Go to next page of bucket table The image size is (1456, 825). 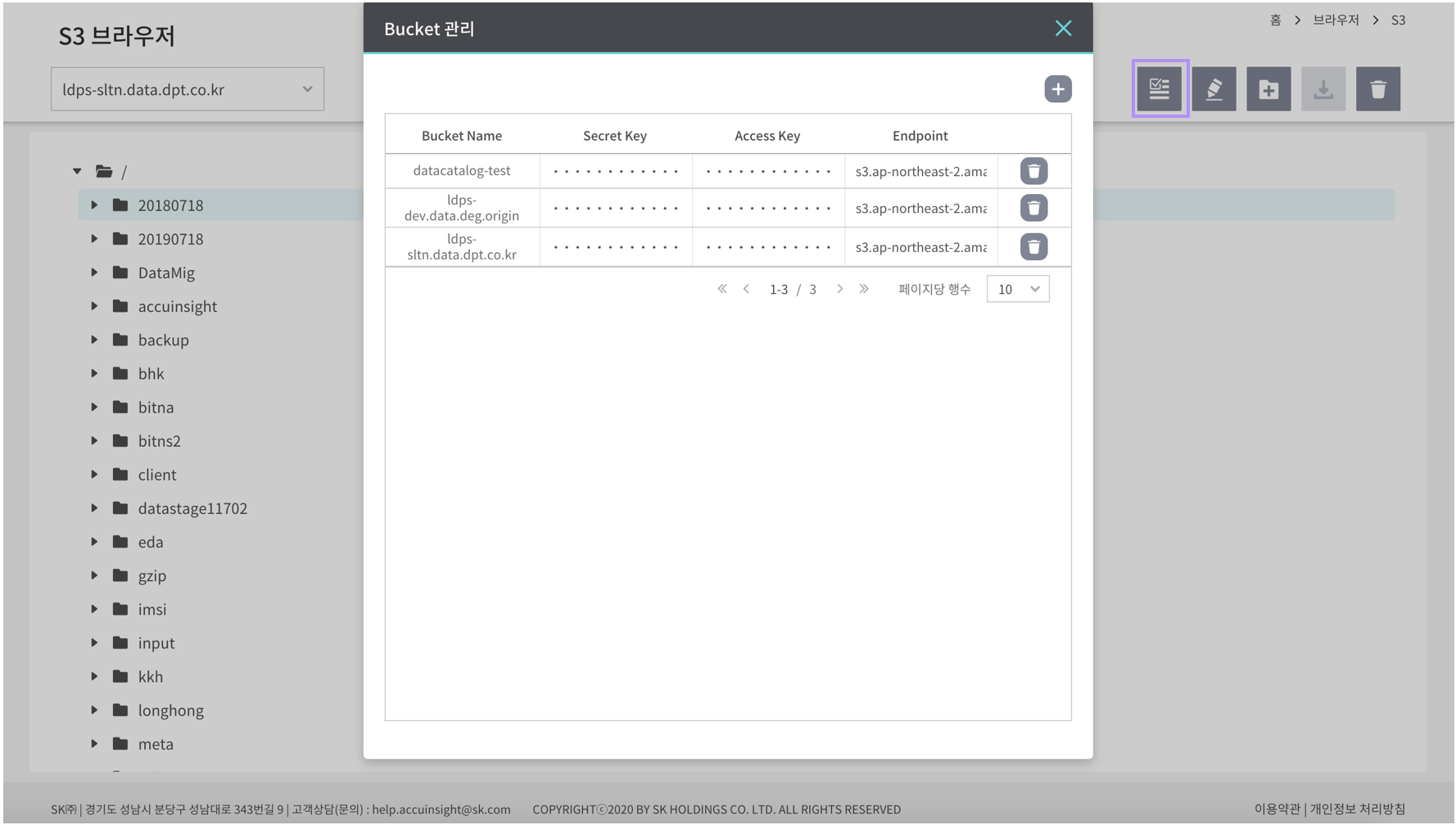[839, 289]
